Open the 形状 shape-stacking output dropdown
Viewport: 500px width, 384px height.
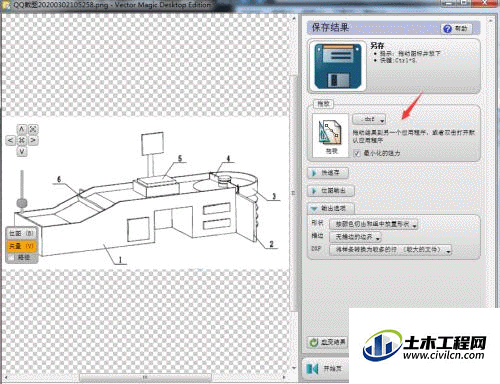373,224
